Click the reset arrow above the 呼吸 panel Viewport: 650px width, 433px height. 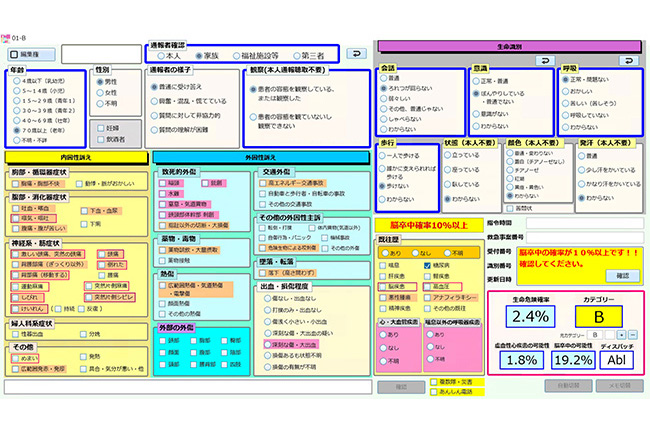tap(629, 60)
